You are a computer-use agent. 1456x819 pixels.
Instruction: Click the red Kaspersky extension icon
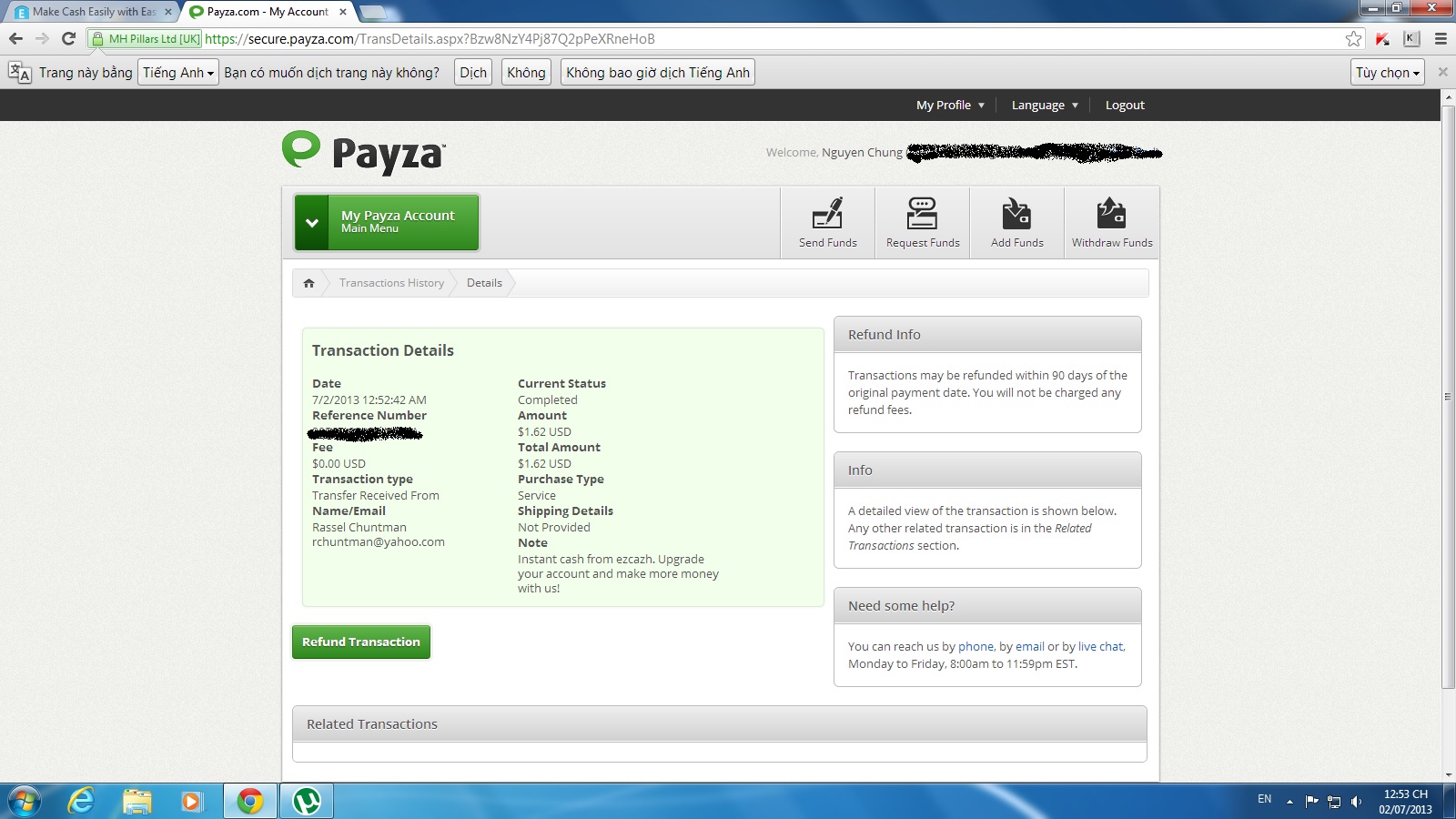tap(1382, 38)
